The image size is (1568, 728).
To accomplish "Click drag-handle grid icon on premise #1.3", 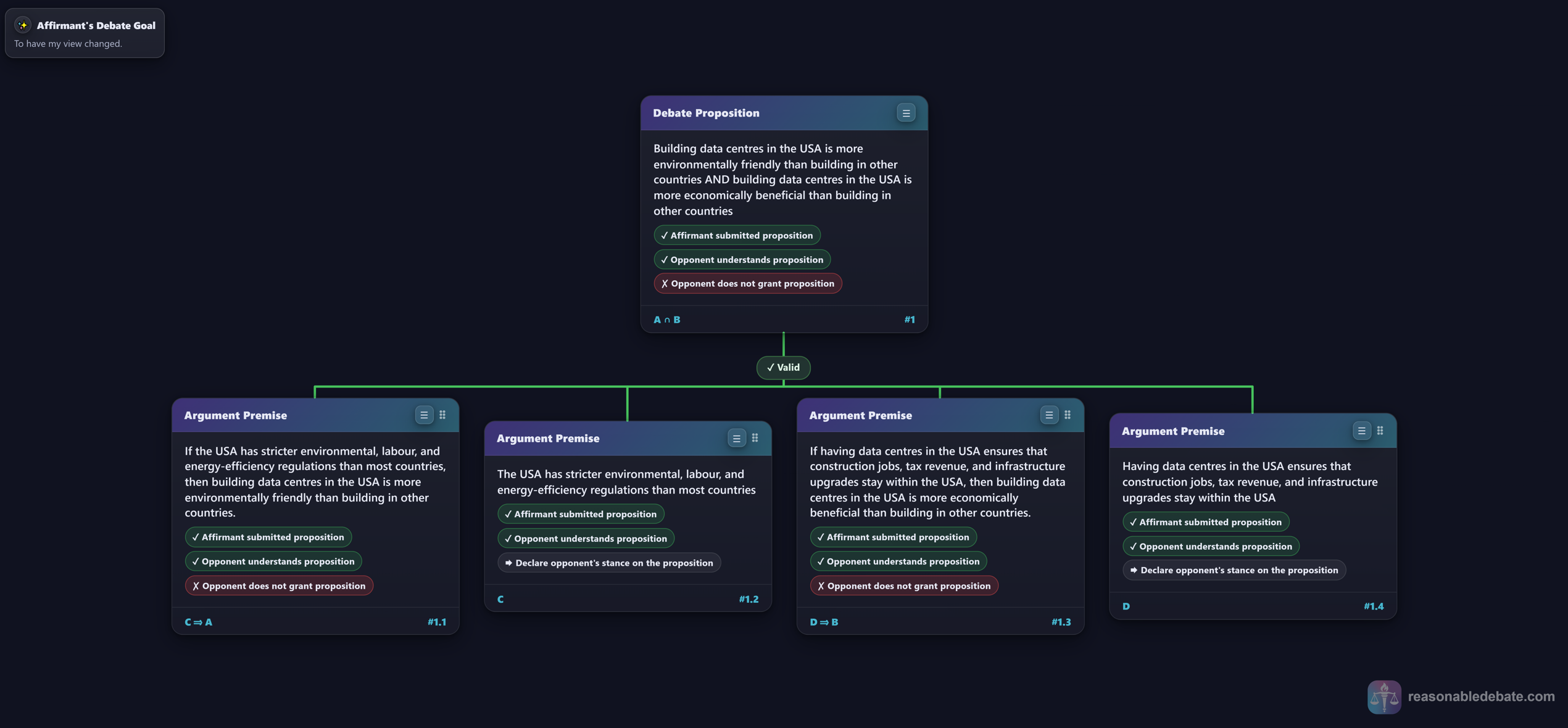I will pyautogui.click(x=1068, y=415).
